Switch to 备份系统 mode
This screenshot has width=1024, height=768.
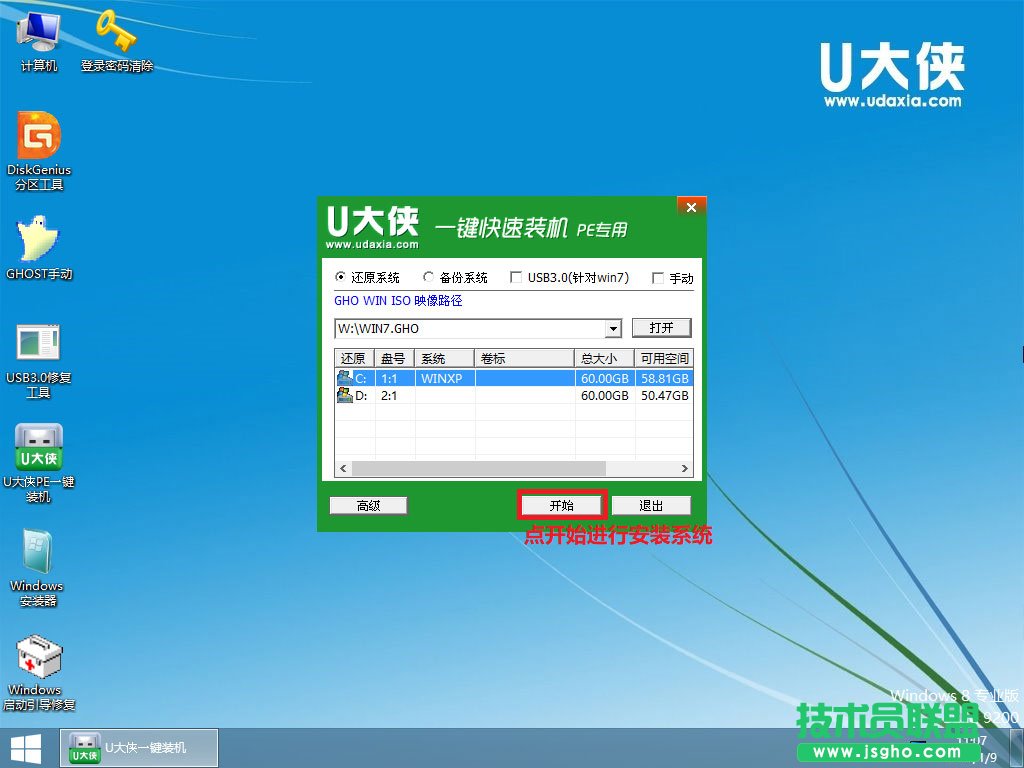coord(428,278)
